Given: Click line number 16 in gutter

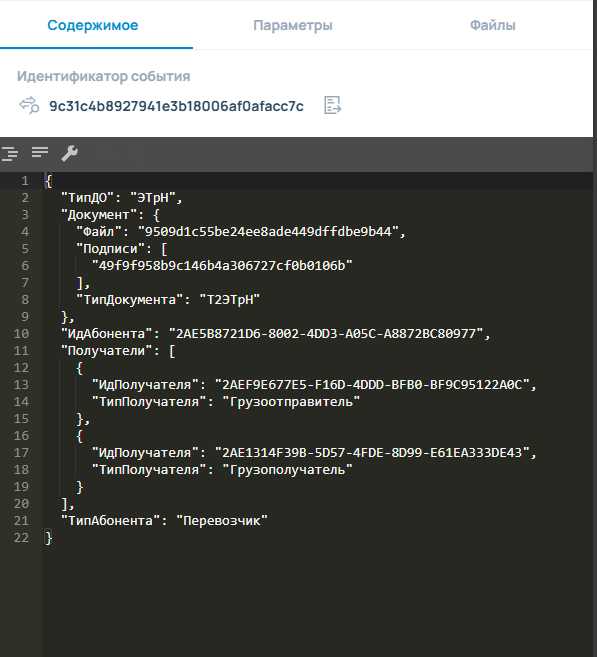Looking at the screenshot, I should pyautogui.click(x=21, y=435).
